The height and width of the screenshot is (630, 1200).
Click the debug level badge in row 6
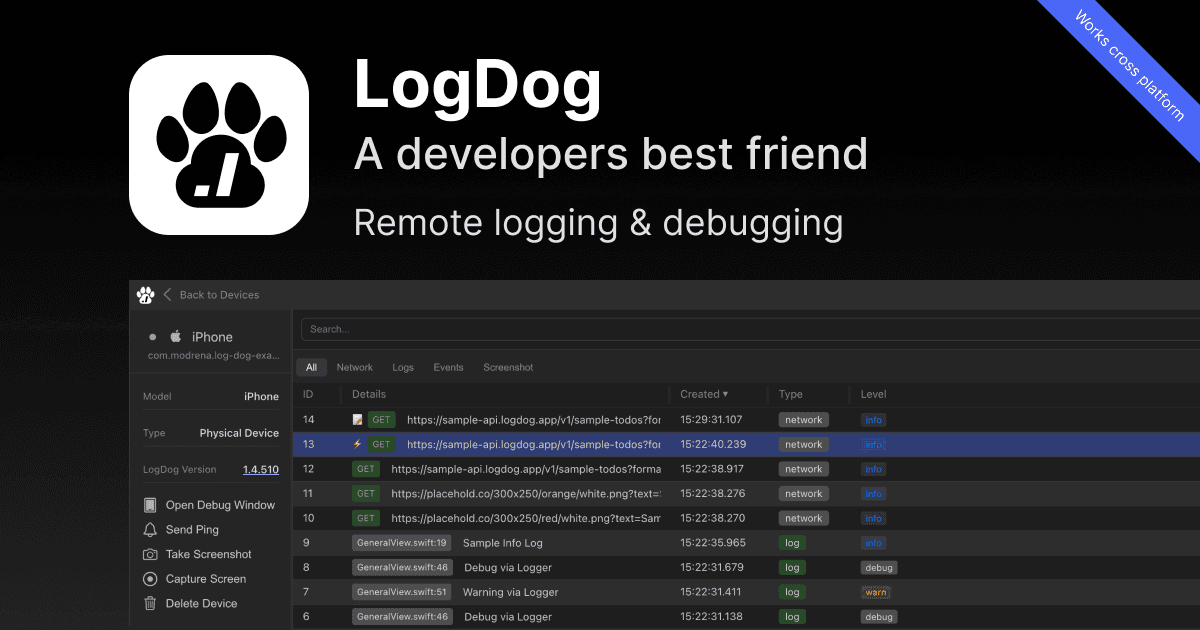tap(879, 617)
